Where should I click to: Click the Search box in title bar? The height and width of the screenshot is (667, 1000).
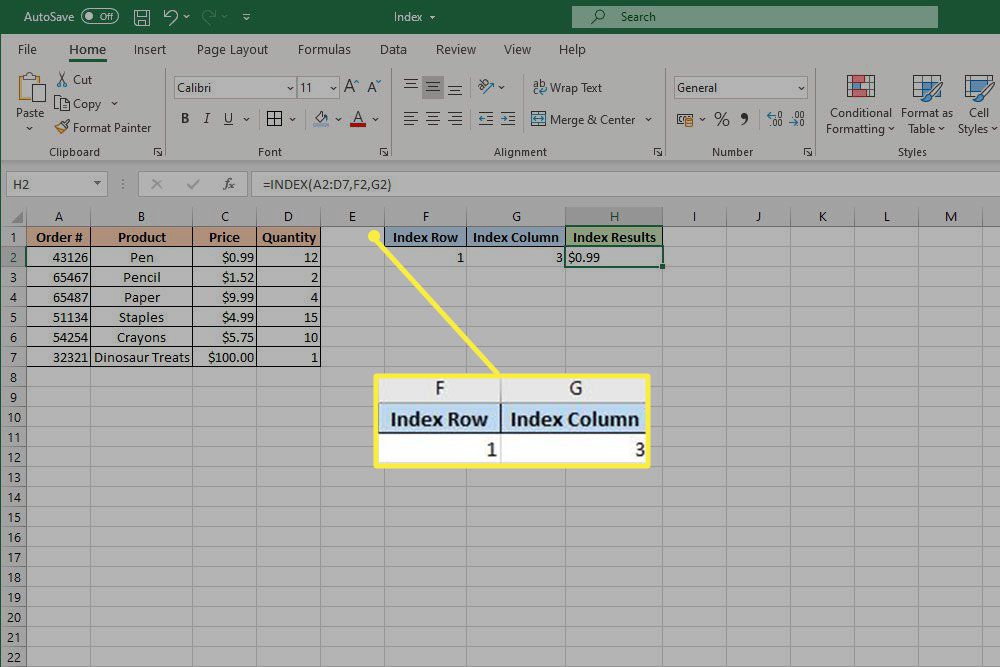click(x=754, y=17)
